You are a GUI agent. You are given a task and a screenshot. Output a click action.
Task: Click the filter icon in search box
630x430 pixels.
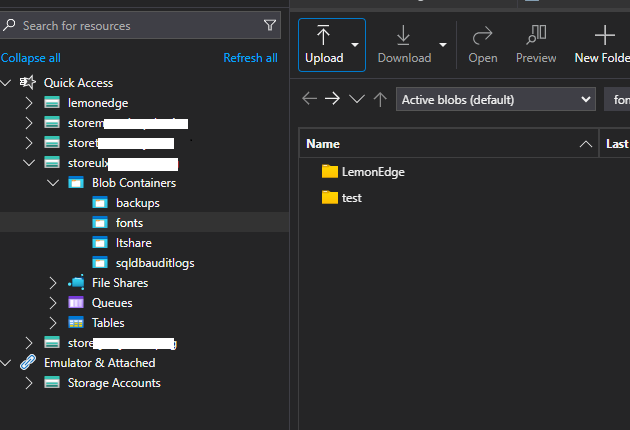coord(270,25)
